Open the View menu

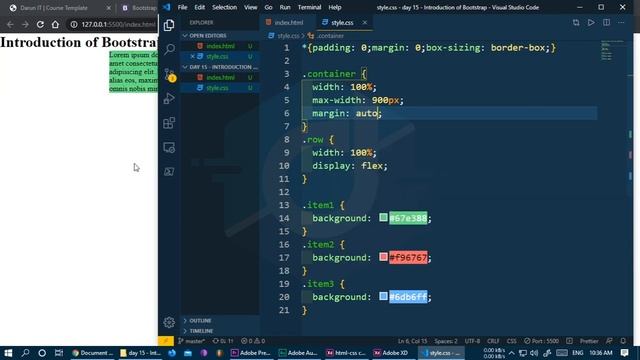coord(251,7)
